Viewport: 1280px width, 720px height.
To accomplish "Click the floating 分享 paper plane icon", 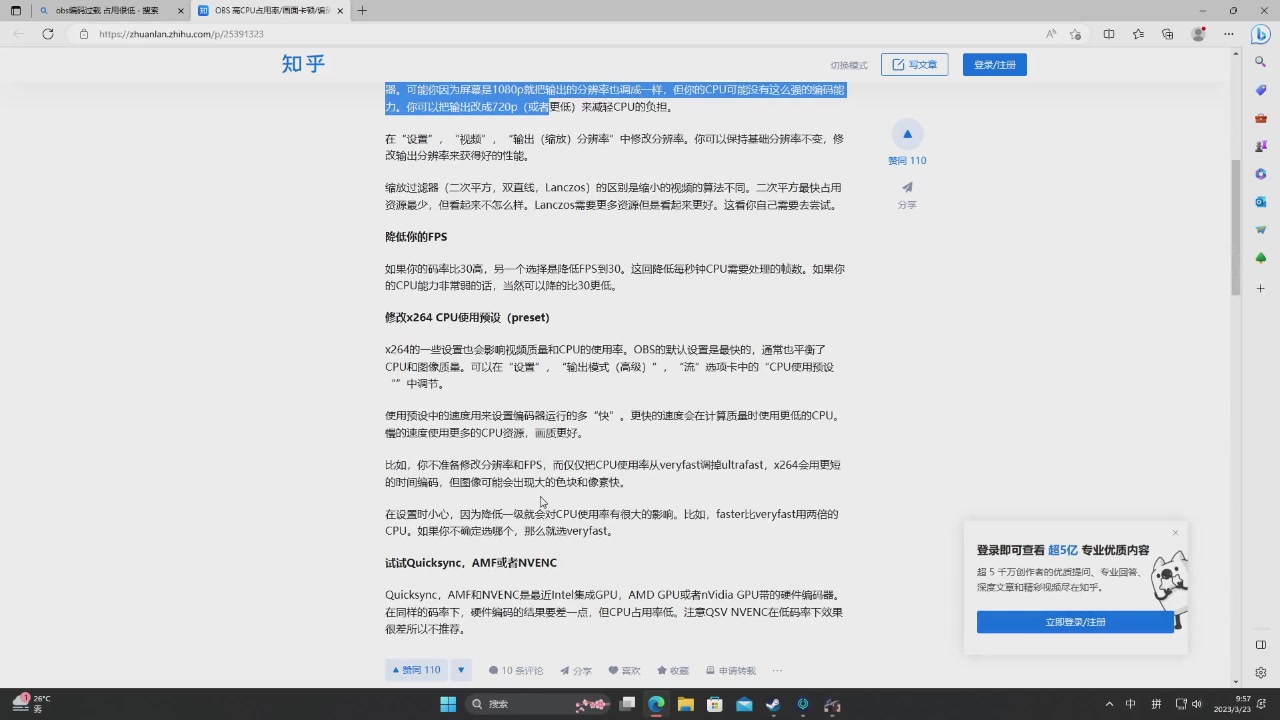I will coord(907,187).
